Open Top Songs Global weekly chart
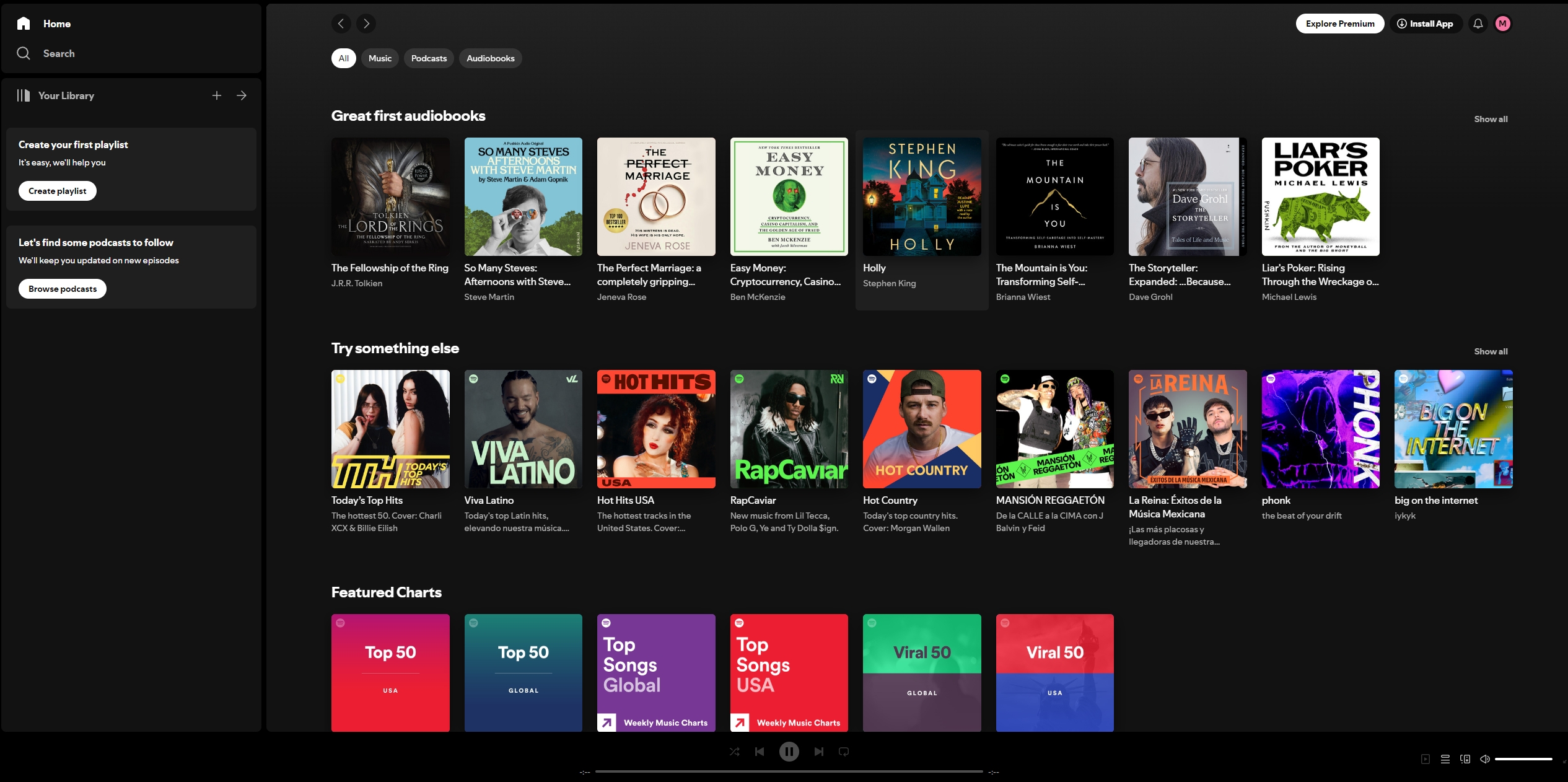The height and width of the screenshot is (782, 1568). pos(656,673)
